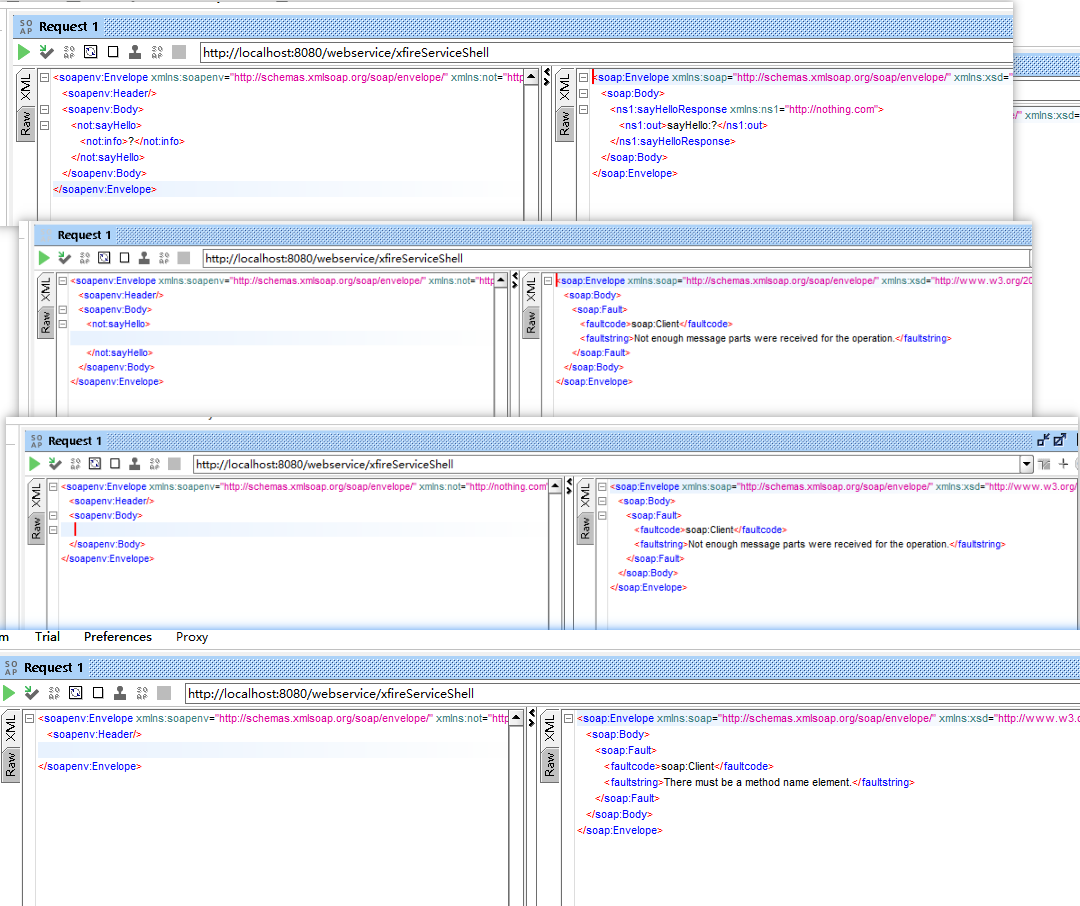
Task: Click person stamp icon in second window toolbar
Action: (144, 258)
